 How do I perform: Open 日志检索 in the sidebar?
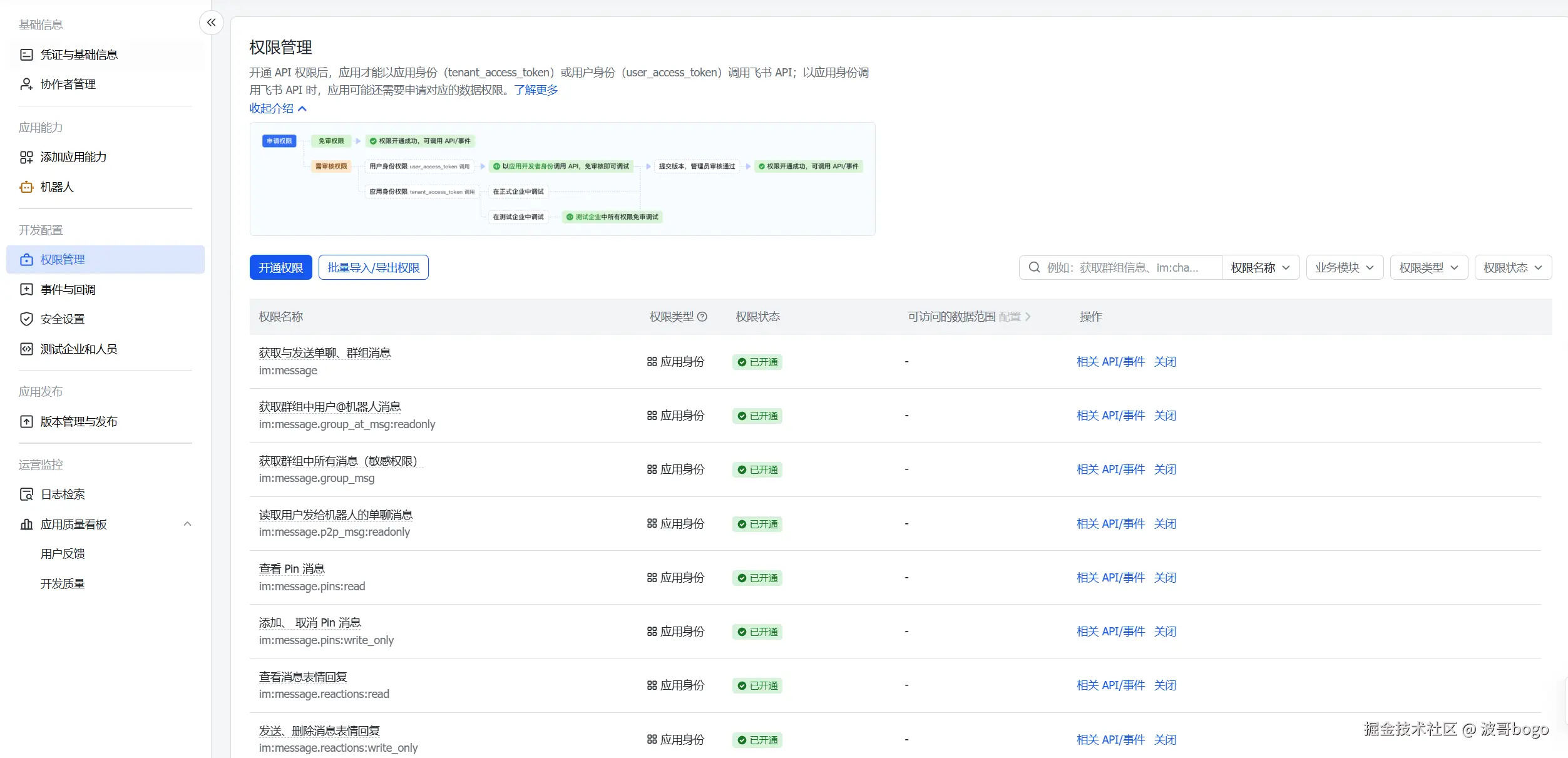coord(105,494)
